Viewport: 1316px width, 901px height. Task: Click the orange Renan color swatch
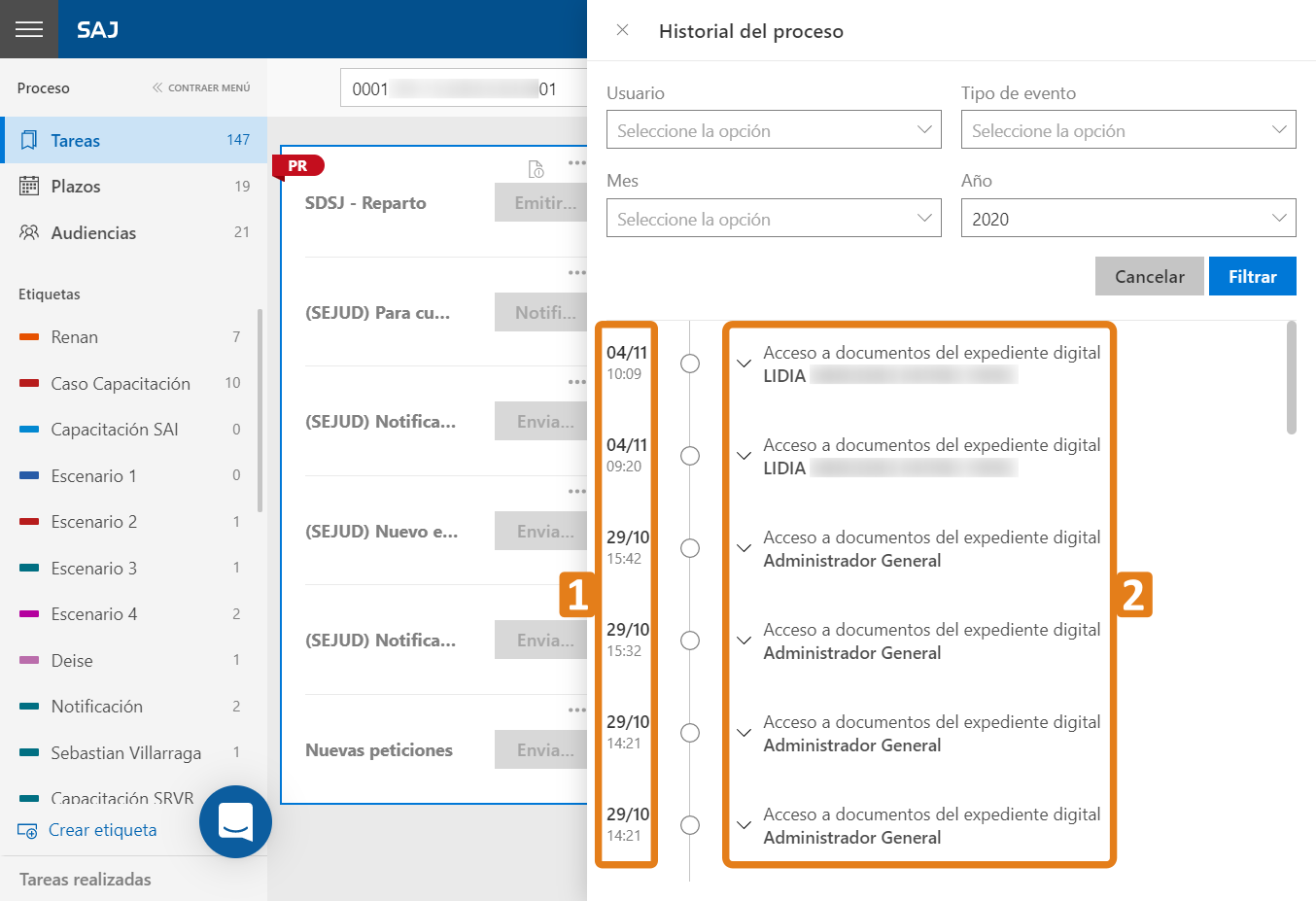click(x=29, y=337)
